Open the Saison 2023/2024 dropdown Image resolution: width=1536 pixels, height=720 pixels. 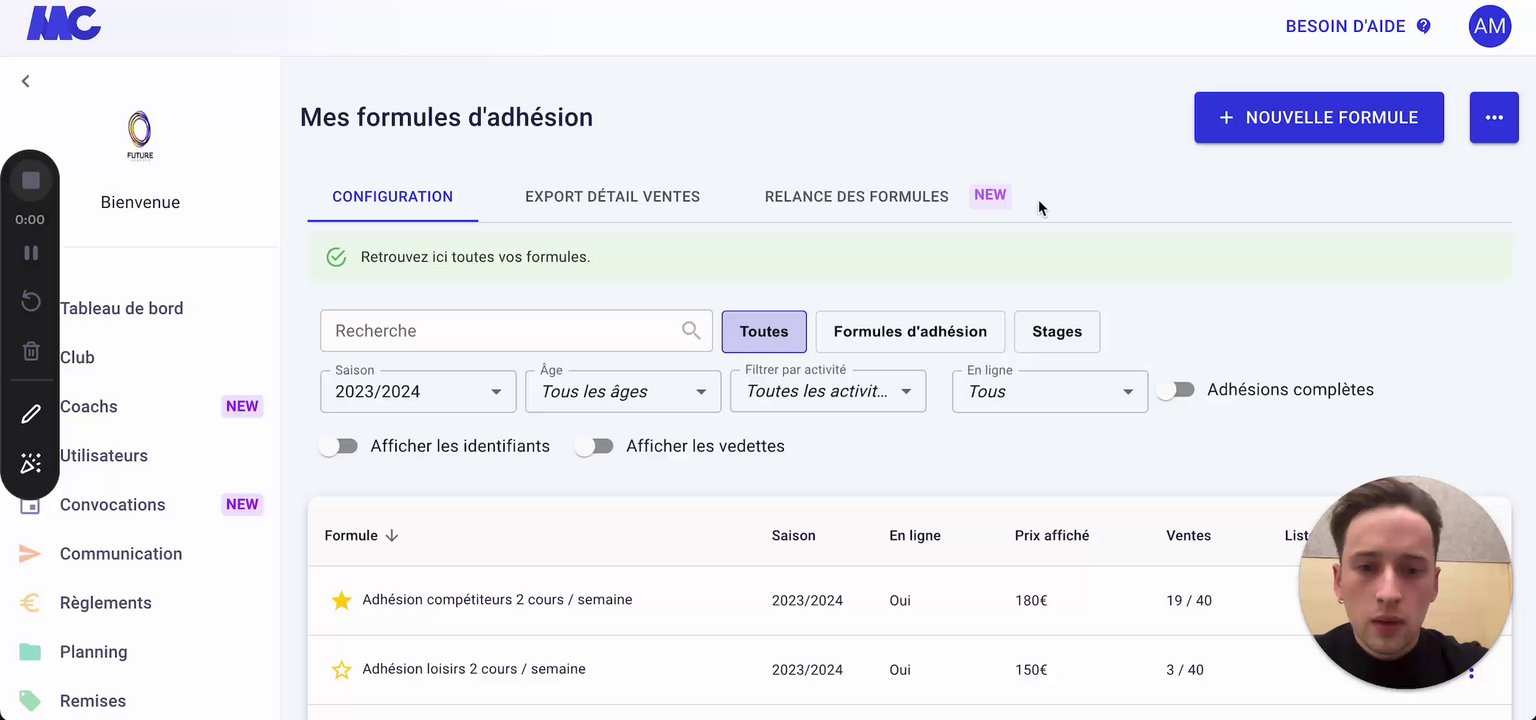[418, 392]
